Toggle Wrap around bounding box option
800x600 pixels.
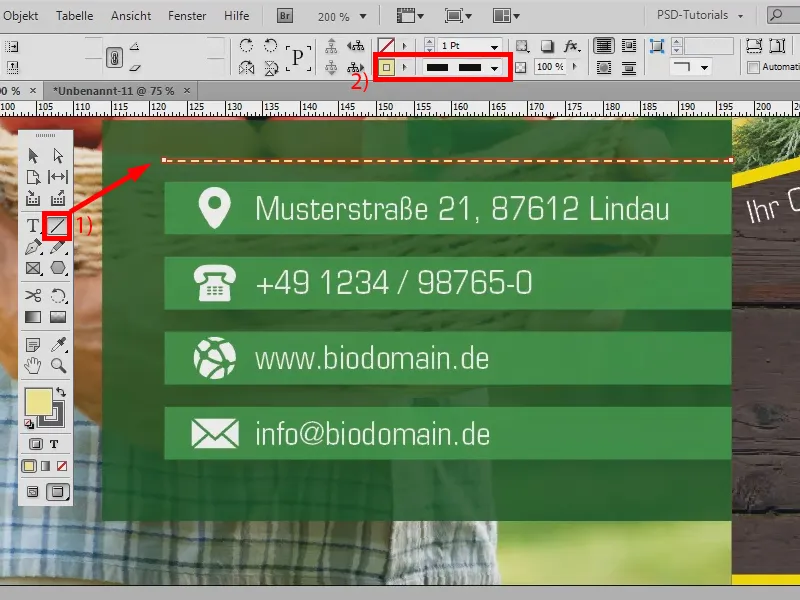pyautogui.click(x=629, y=46)
